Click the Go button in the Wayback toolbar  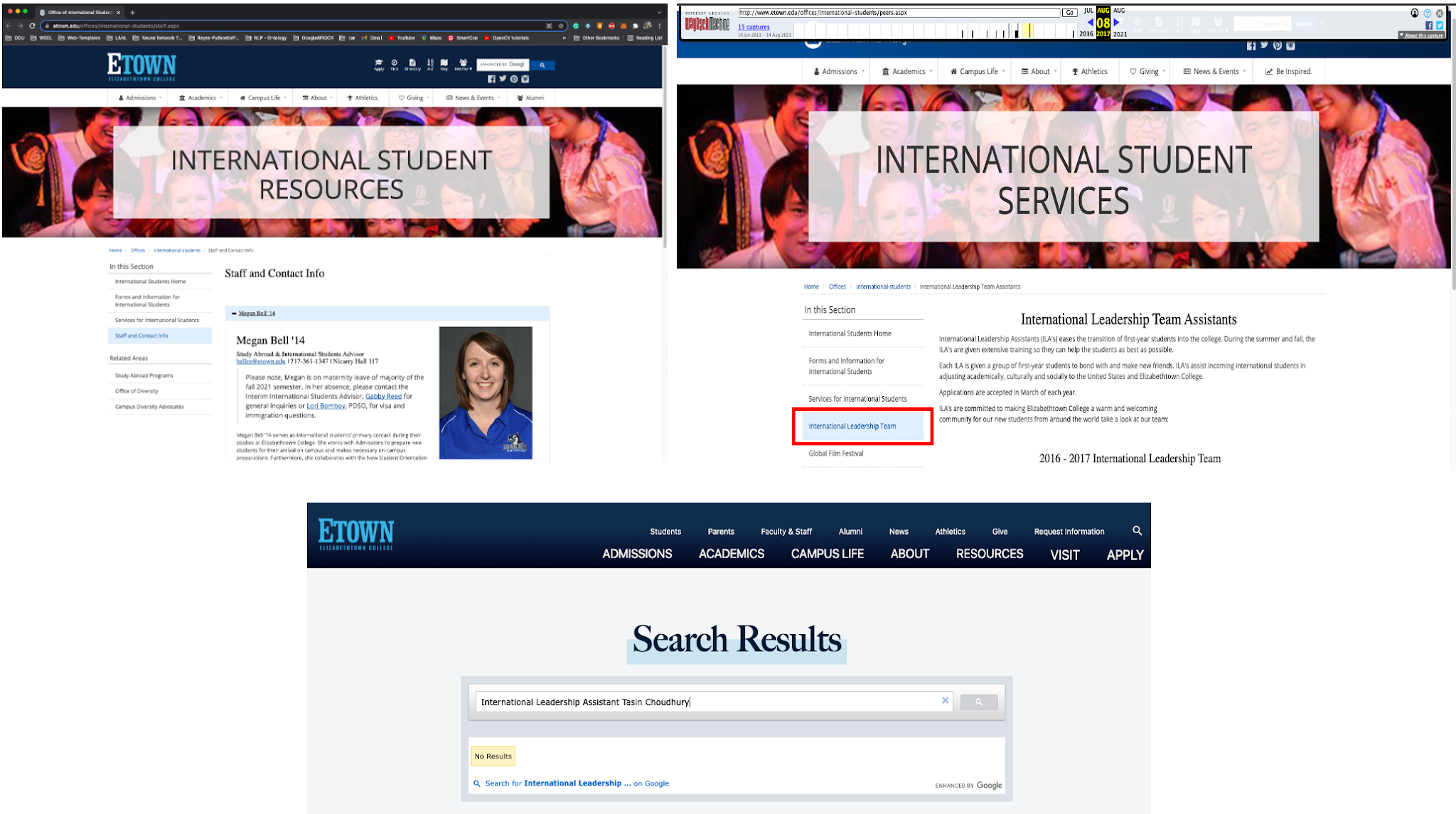(x=1069, y=13)
